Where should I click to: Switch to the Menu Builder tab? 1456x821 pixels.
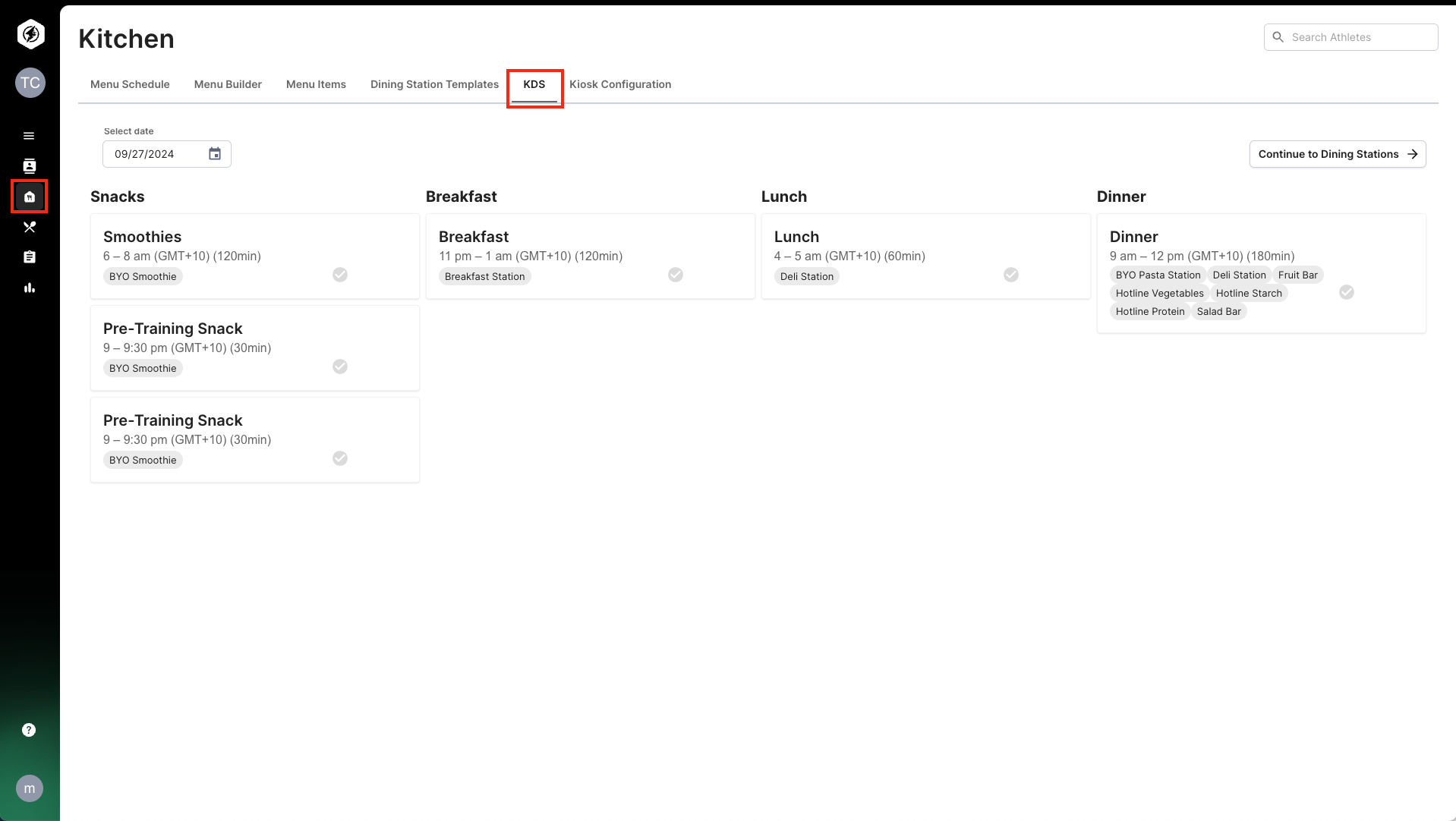pos(228,84)
